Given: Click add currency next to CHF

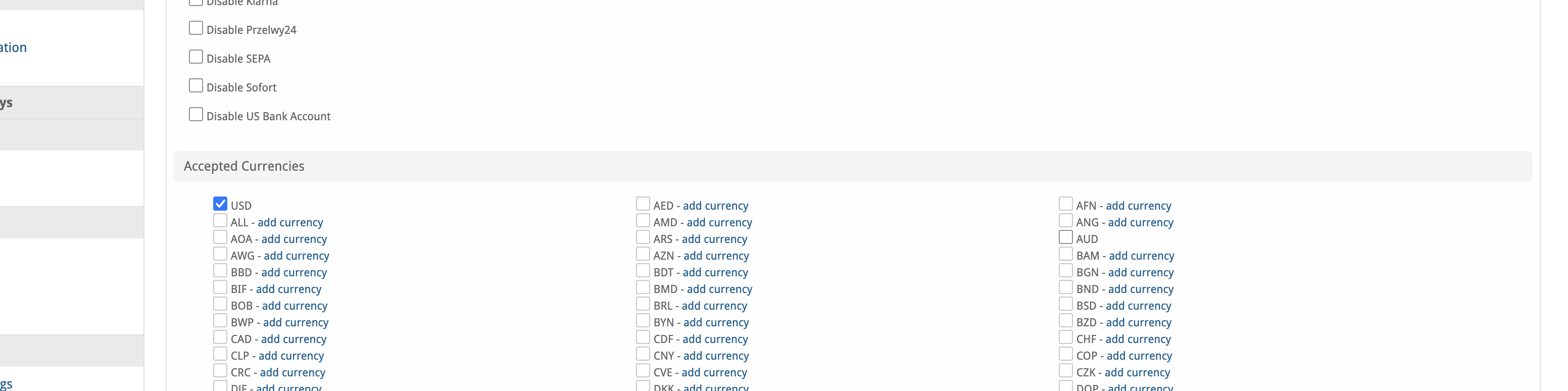Looking at the screenshot, I should pyautogui.click(x=1138, y=339).
